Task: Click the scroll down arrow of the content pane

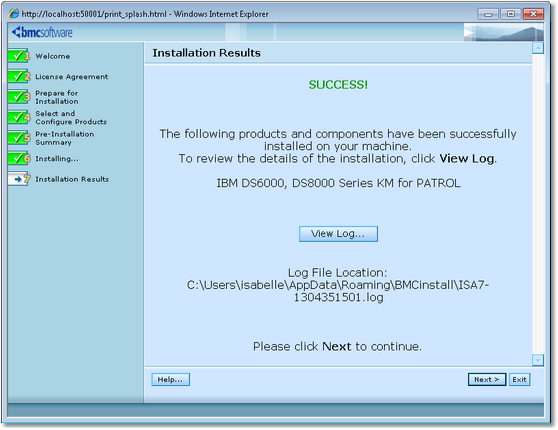Action: click(x=538, y=360)
